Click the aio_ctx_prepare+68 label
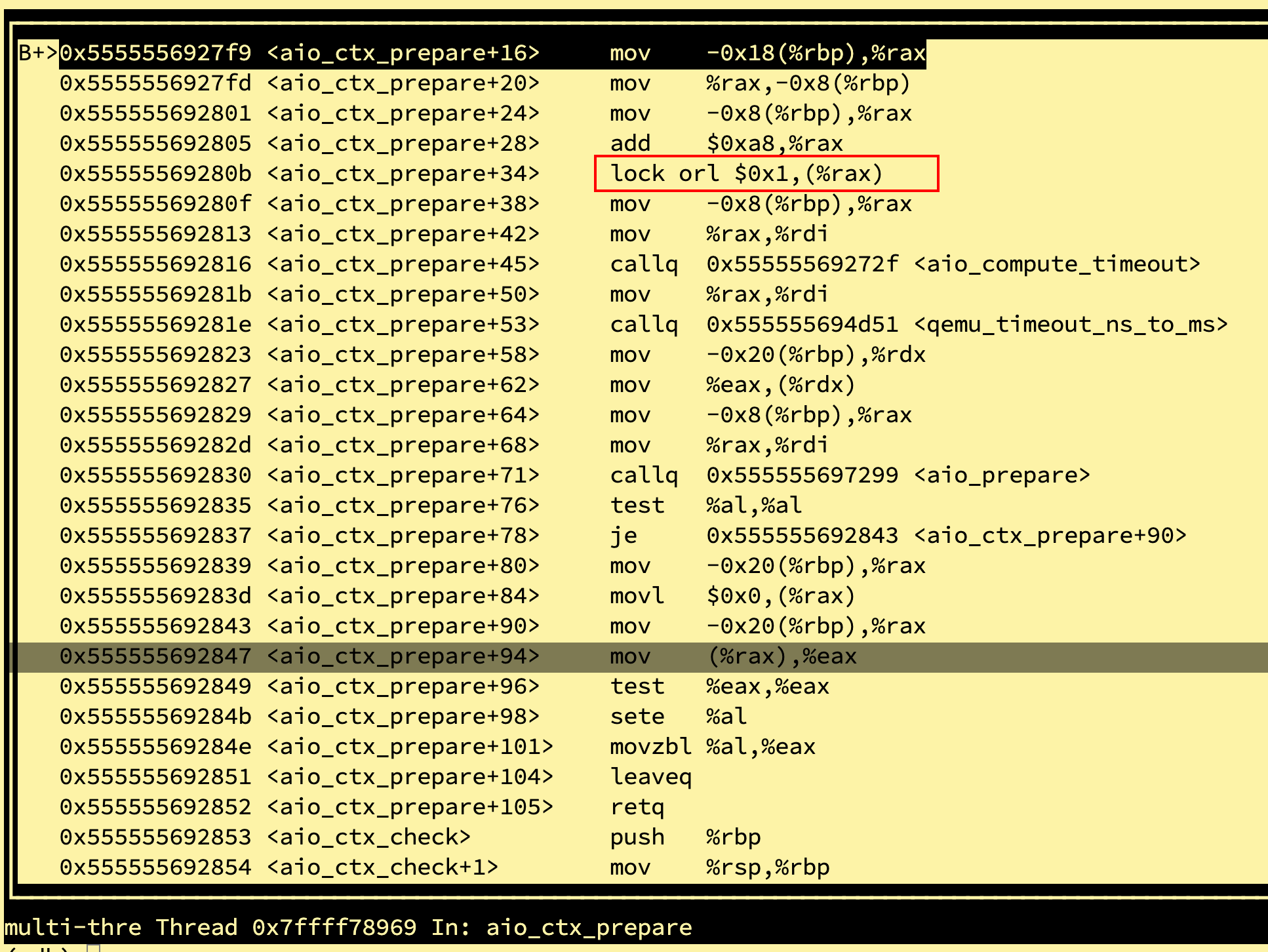 coord(403,445)
